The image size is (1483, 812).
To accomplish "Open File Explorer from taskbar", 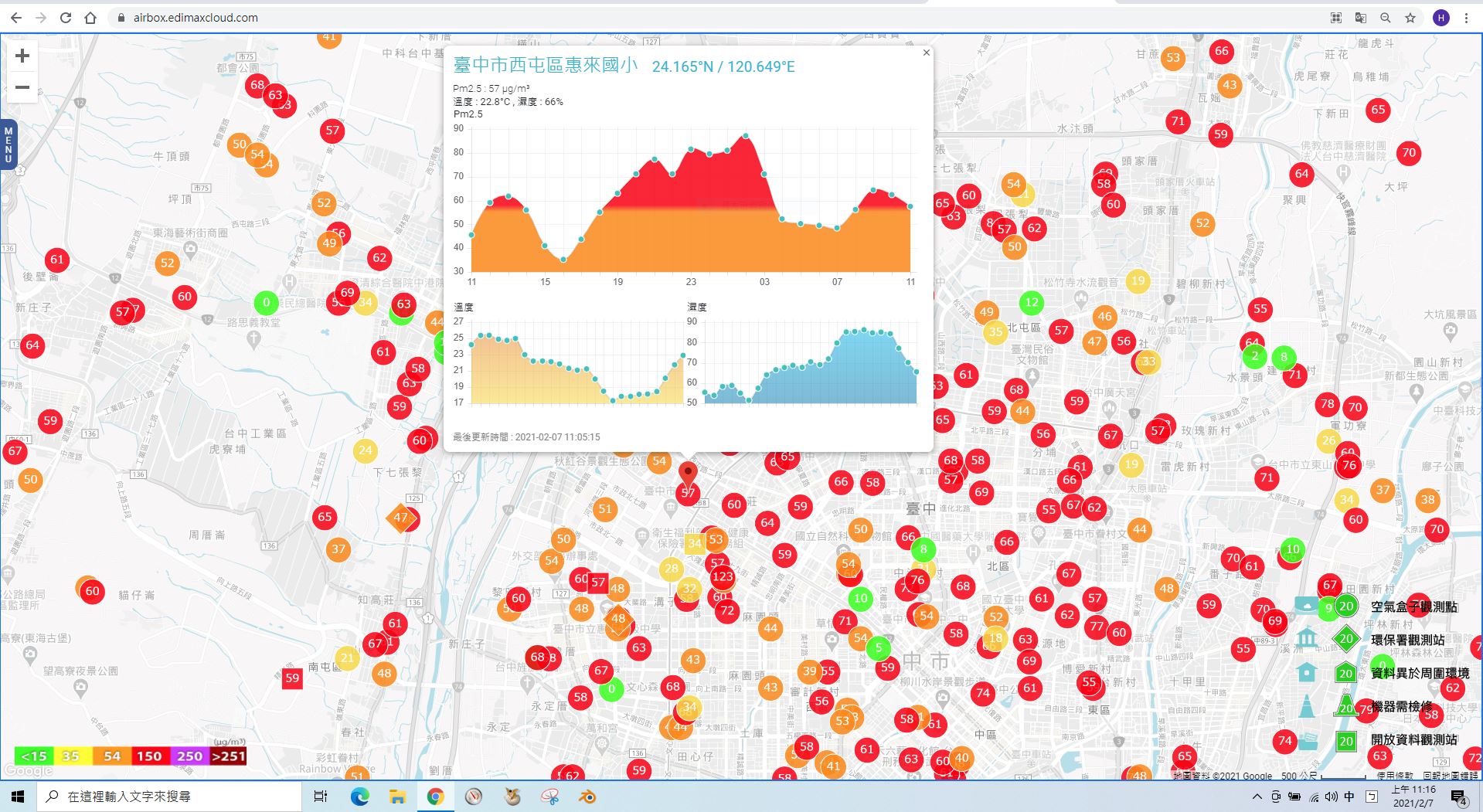I will (x=398, y=797).
